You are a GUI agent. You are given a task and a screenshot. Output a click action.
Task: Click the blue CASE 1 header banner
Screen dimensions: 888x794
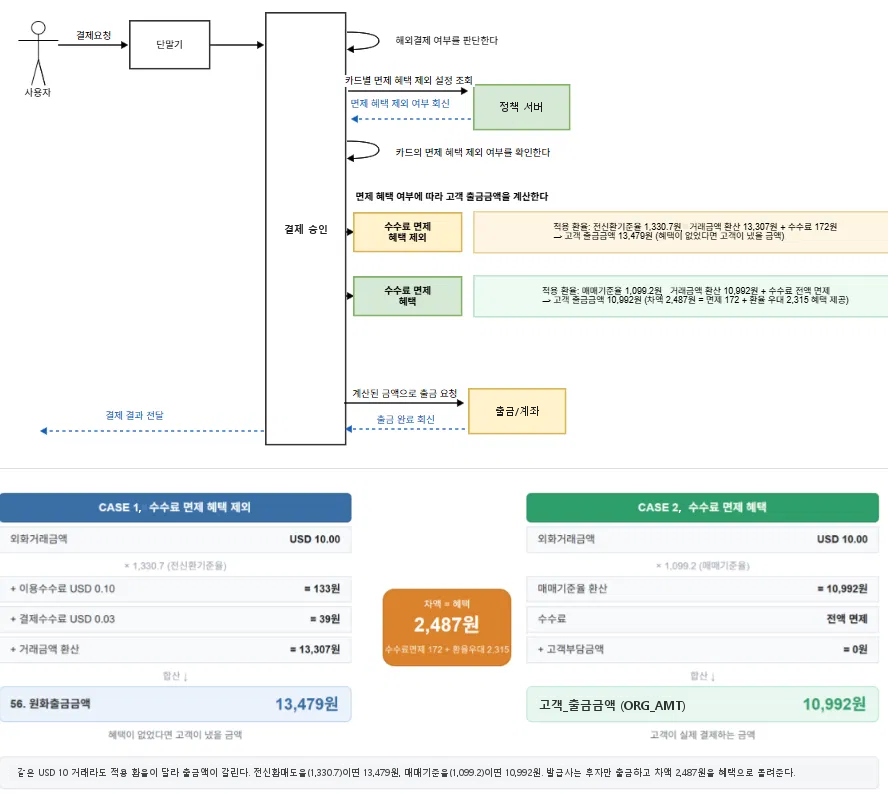176,507
